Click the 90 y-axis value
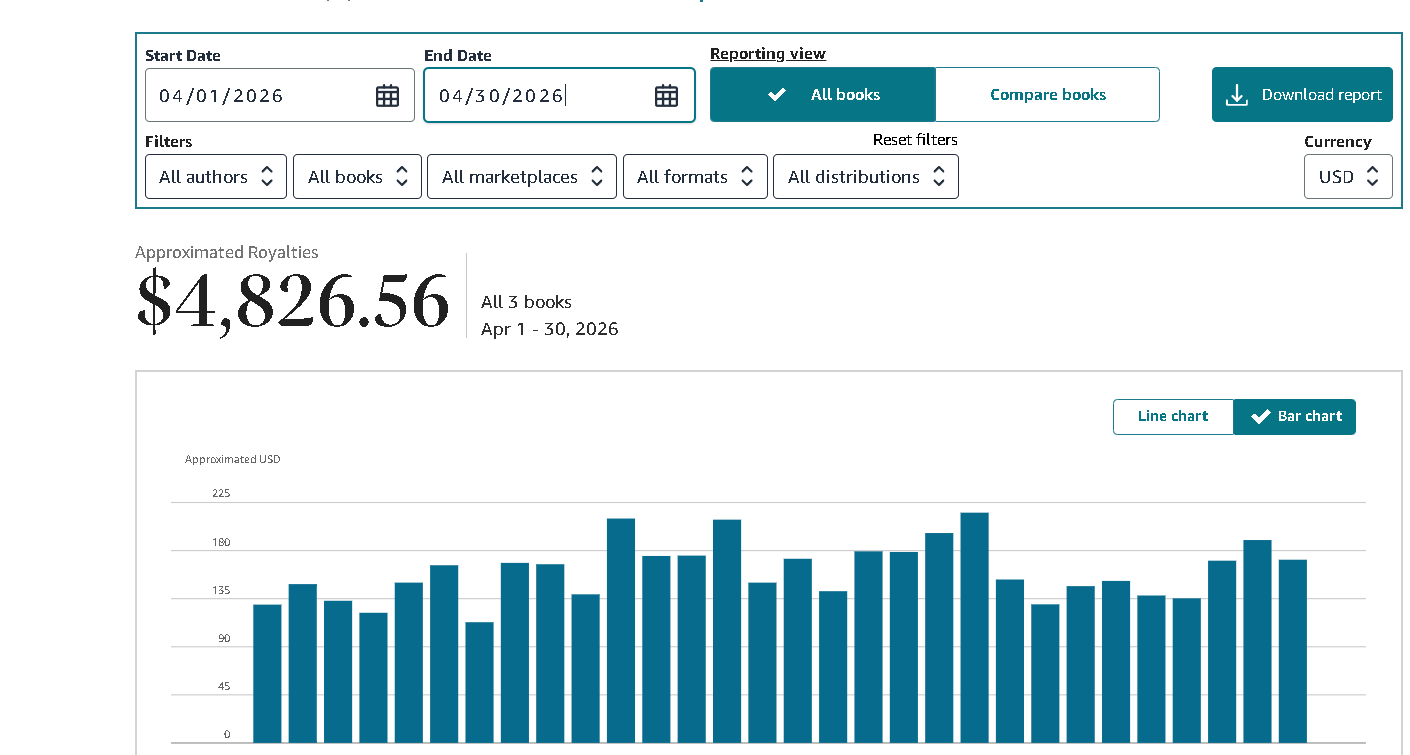The width and height of the screenshot is (1410, 755). click(224, 638)
